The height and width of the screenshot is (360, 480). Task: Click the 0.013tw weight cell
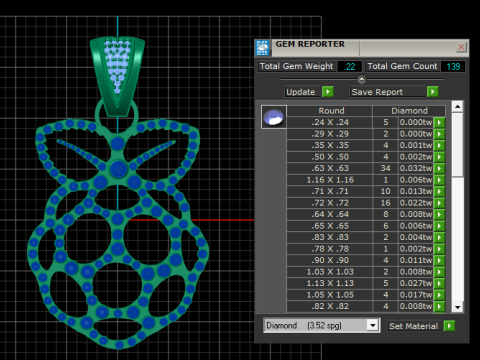point(416,191)
